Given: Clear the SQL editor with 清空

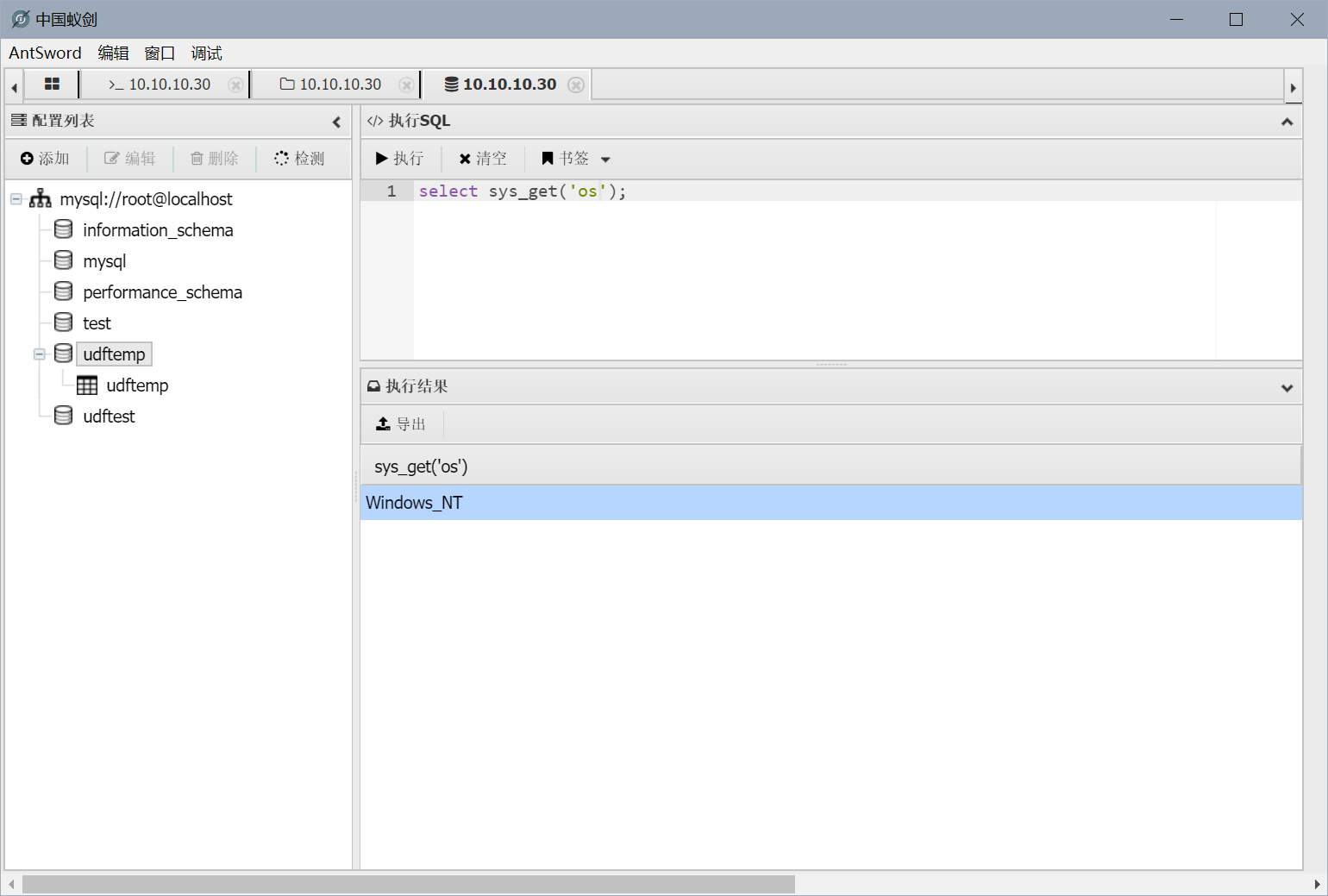Looking at the screenshot, I should (x=483, y=159).
